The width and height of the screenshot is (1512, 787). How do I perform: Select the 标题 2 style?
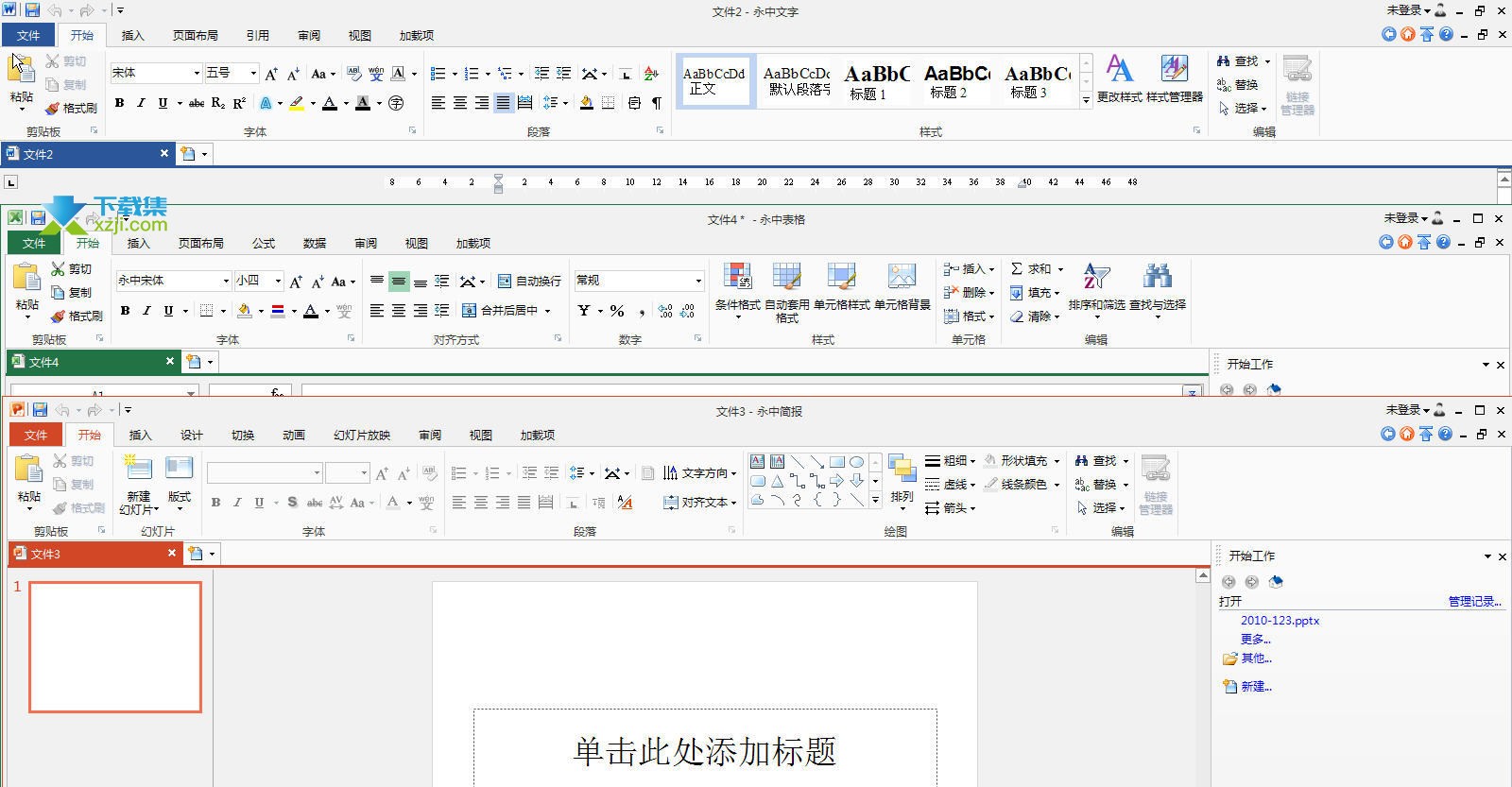tap(956, 81)
